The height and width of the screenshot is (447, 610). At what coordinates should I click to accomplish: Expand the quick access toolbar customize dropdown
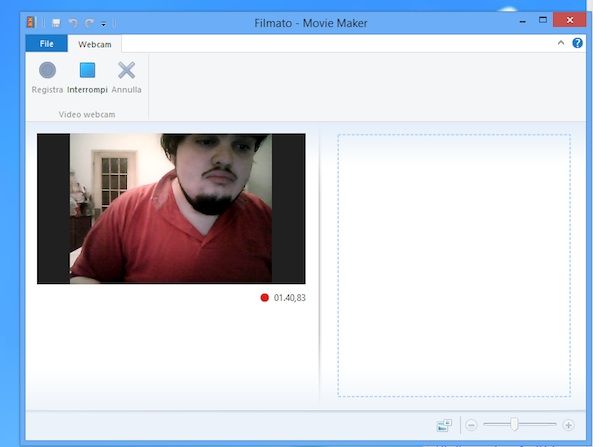click(103, 23)
